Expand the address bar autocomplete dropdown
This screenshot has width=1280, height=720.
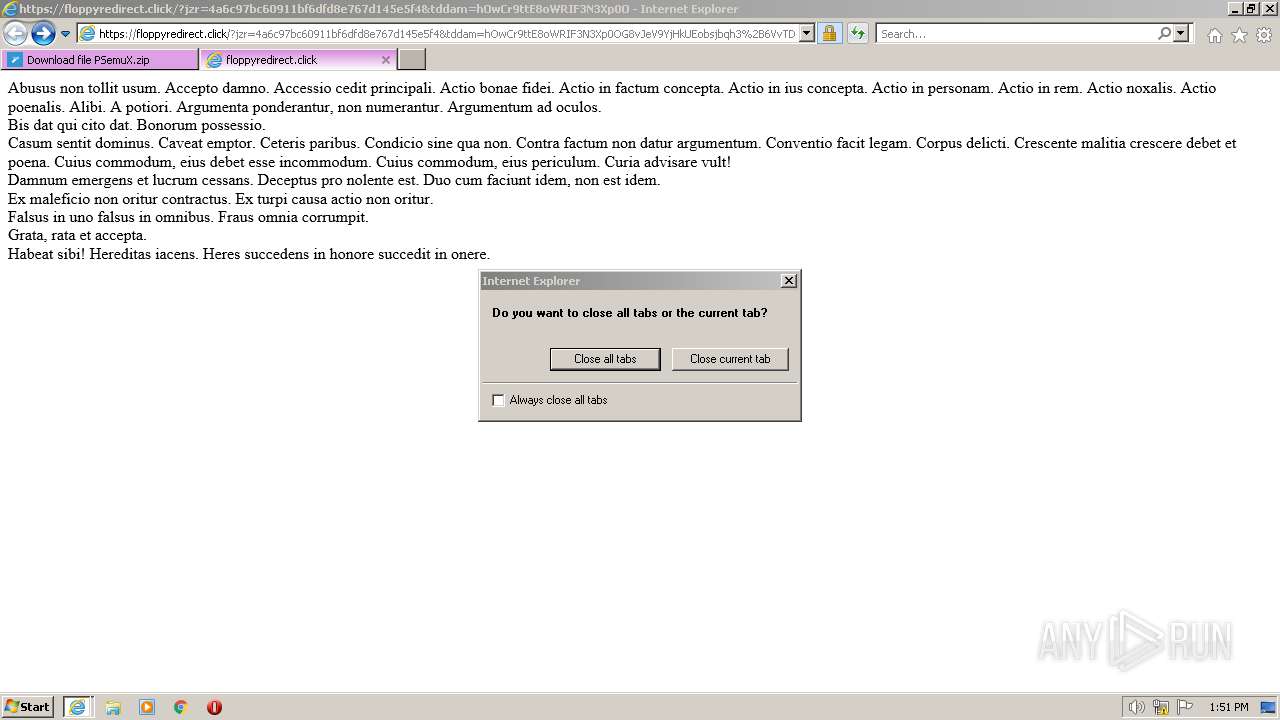click(807, 34)
